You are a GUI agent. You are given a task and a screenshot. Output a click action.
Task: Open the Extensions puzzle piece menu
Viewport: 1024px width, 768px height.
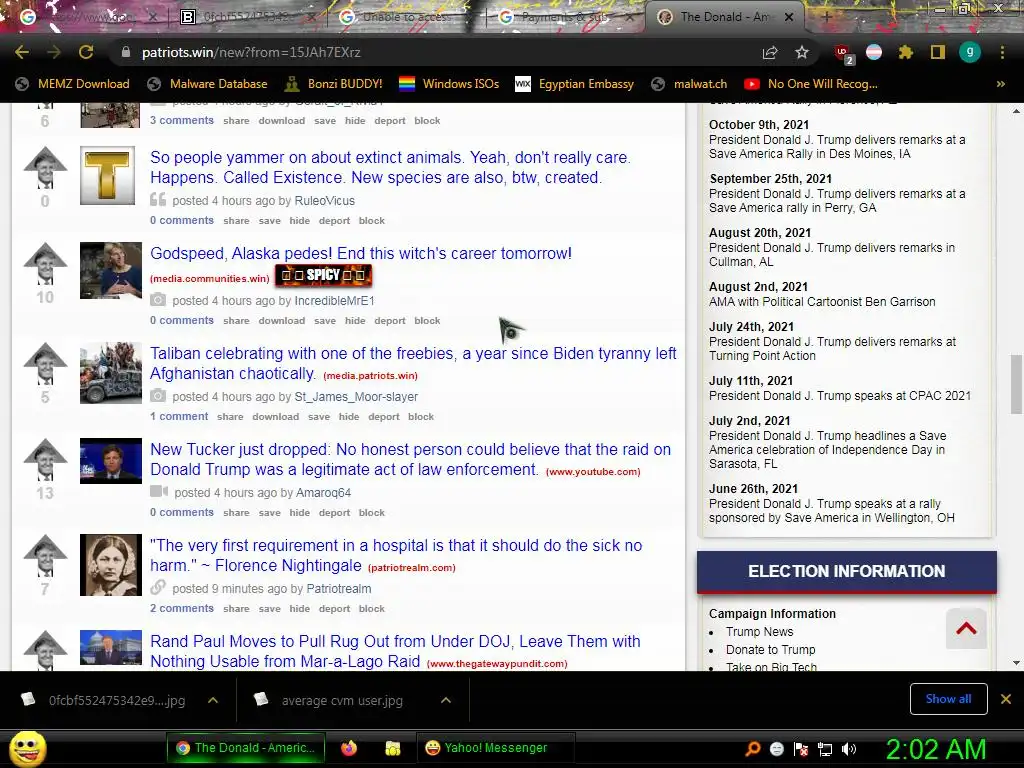point(905,52)
